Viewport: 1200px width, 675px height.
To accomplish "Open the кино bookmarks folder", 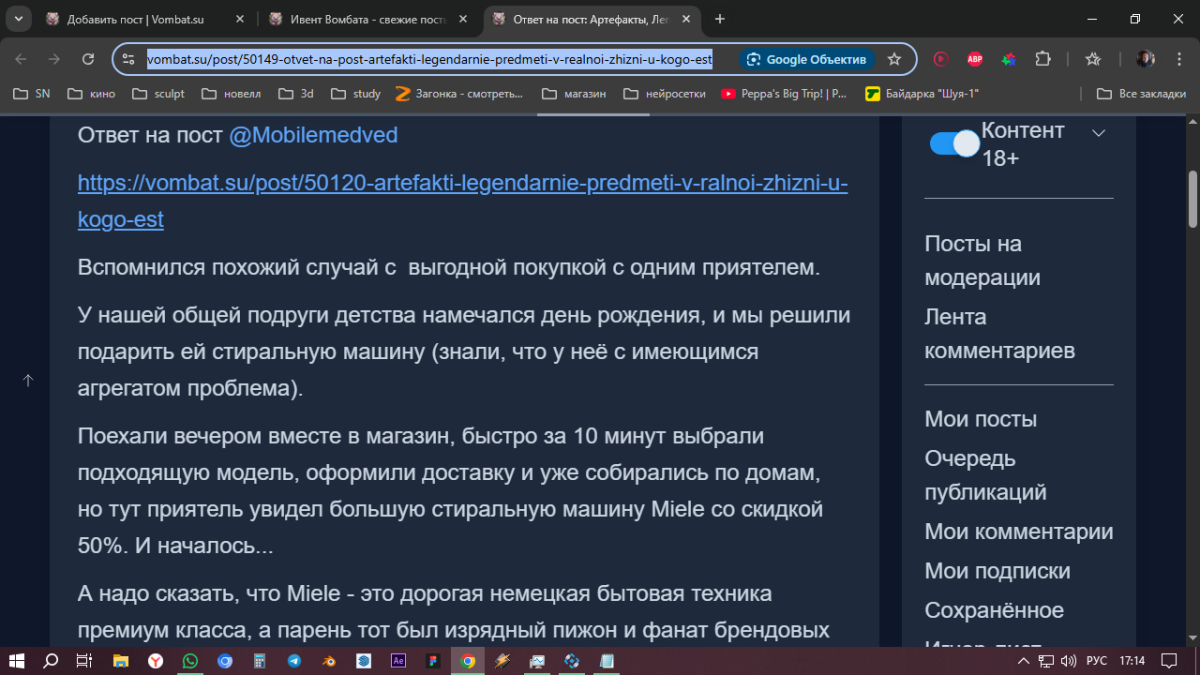I will click(91, 94).
